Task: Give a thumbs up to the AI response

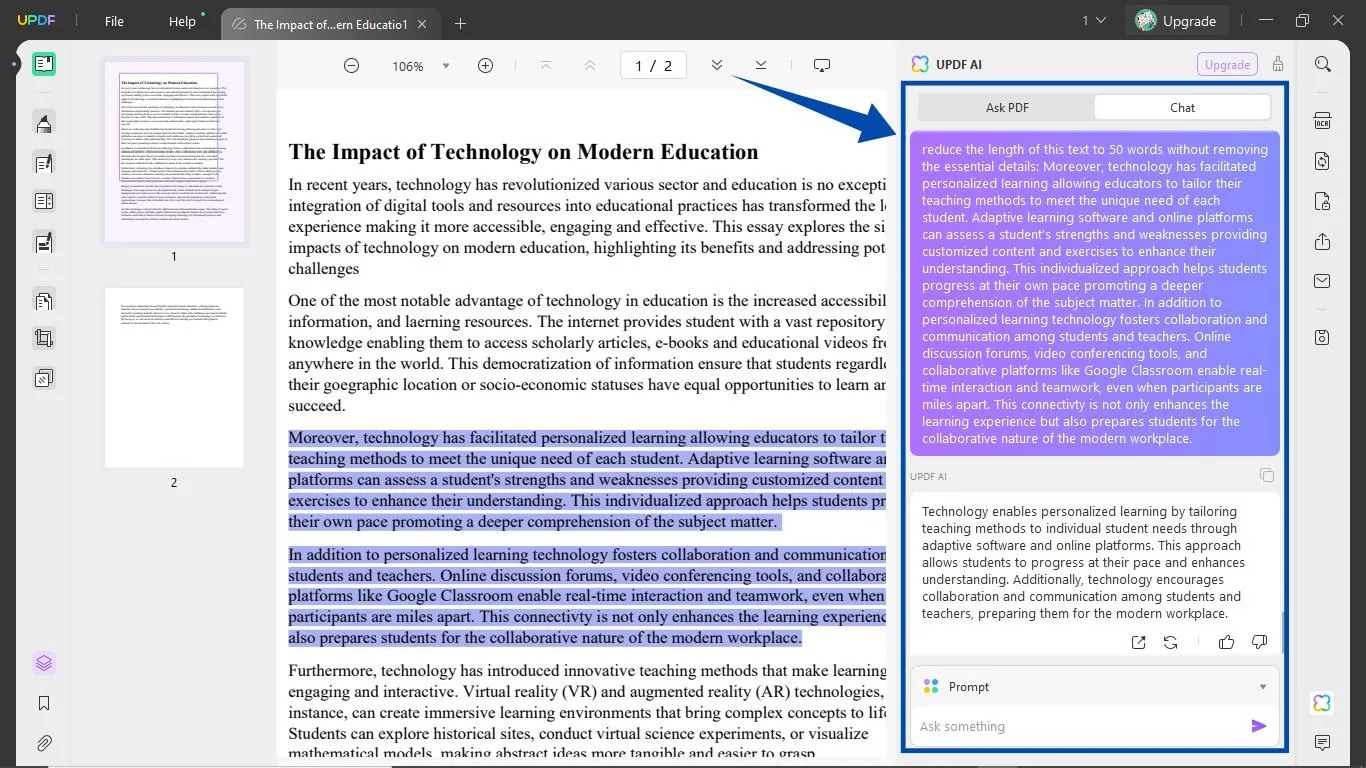Action: click(x=1226, y=641)
